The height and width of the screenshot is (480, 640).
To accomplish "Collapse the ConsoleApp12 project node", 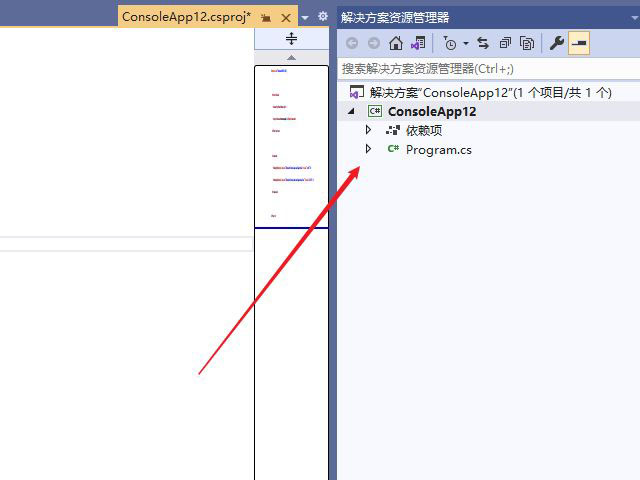I will pos(352,111).
